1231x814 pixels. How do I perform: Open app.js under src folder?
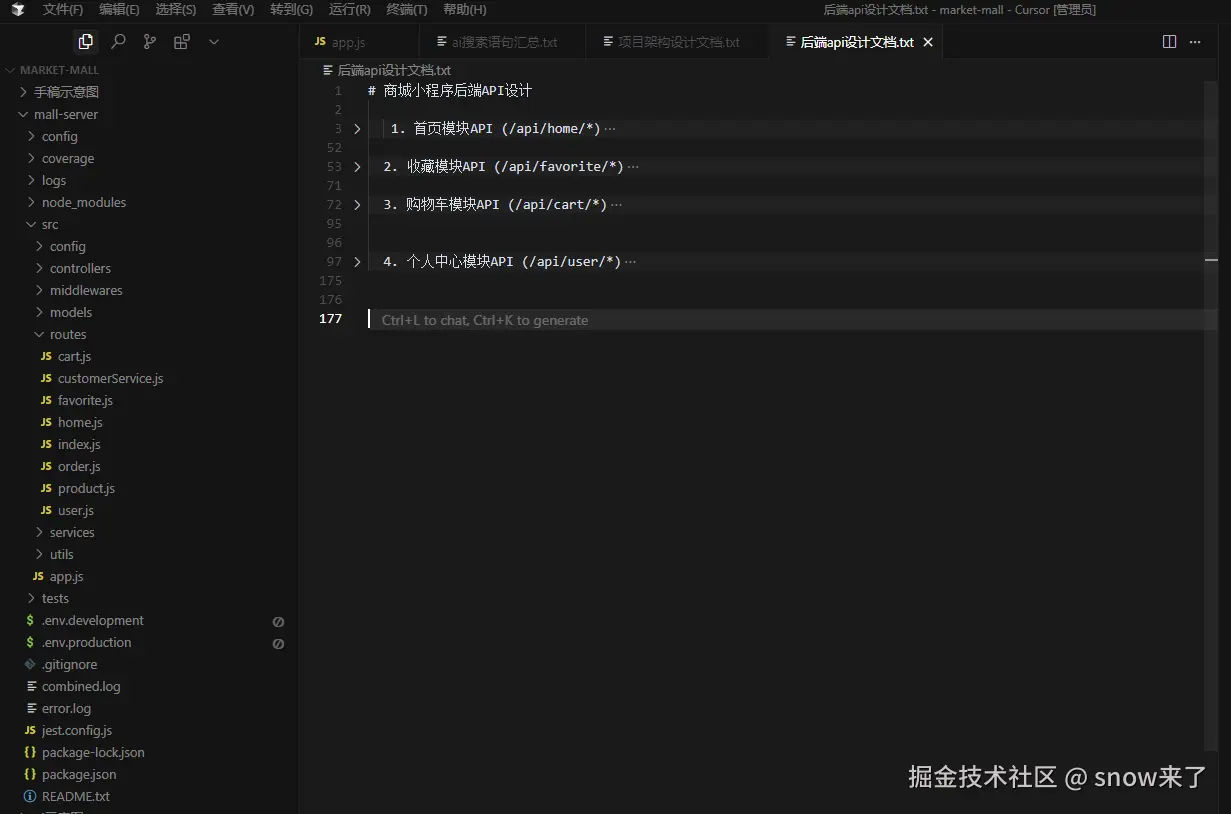(x=66, y=576)
